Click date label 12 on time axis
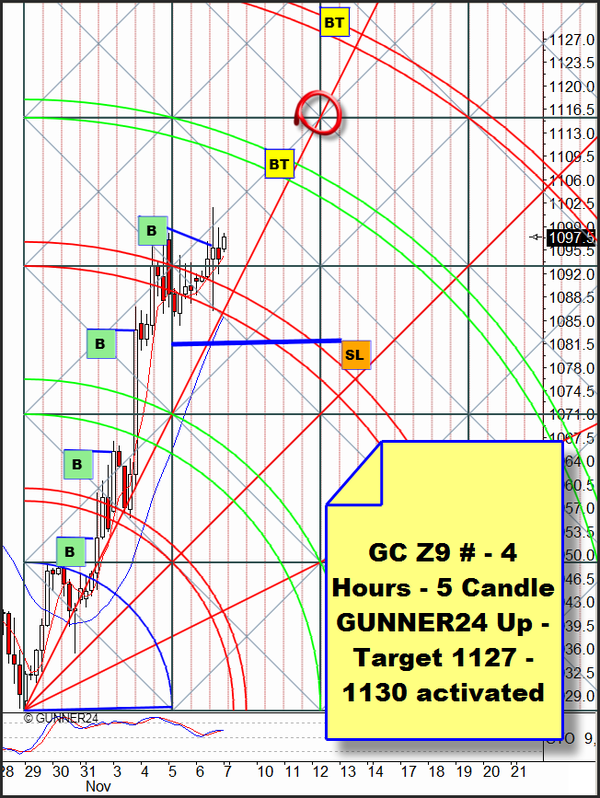This screenshot has width=600, height=798. coord(320,772)
